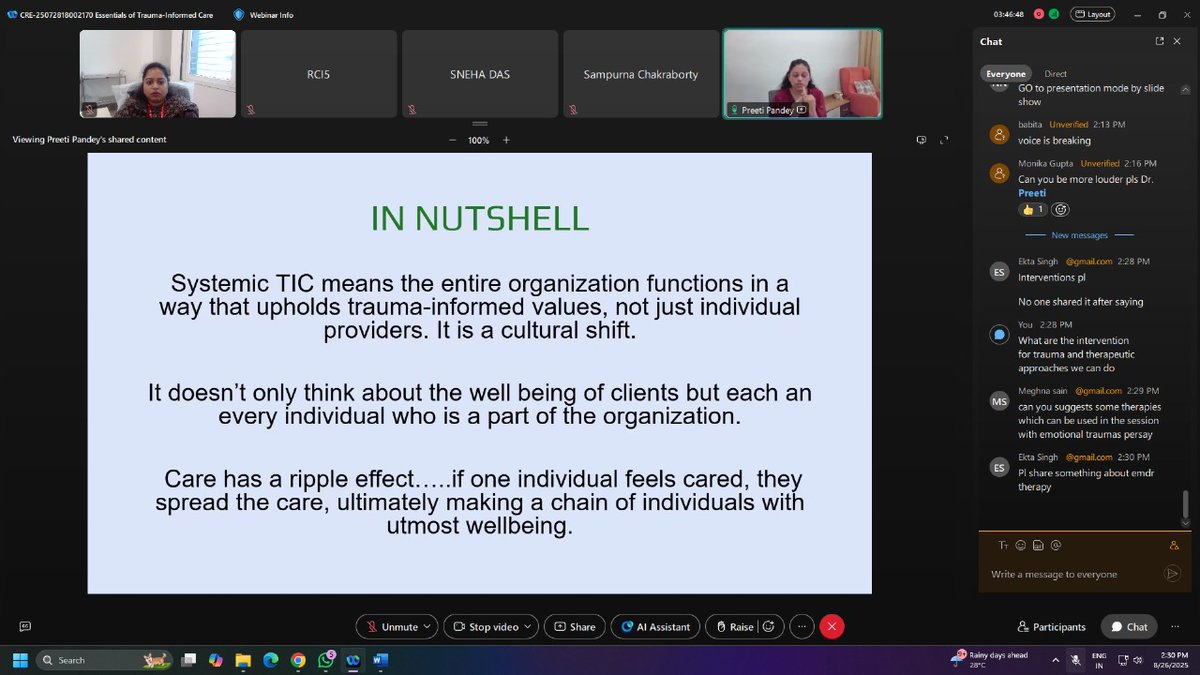Select the RCI5 participant tile
Viewport: 1200px width, 675px height.
[x=317, y=74]
